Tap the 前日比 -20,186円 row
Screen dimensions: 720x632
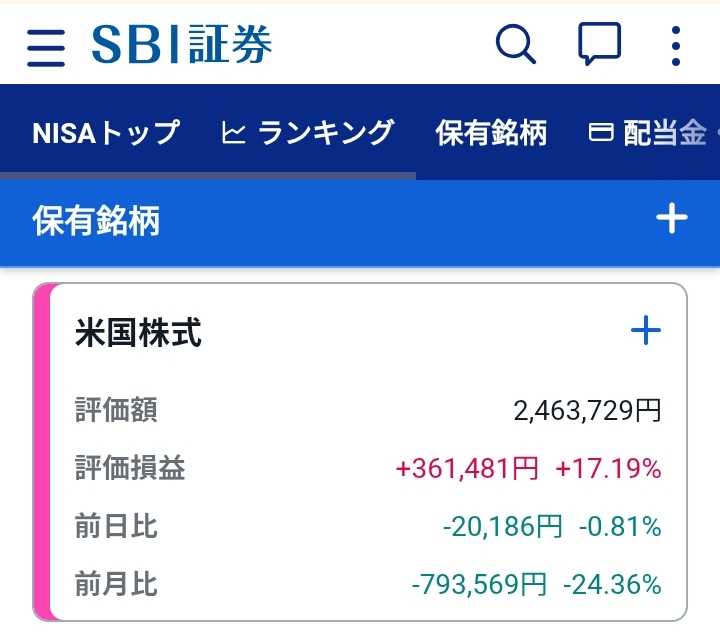point(368,526)
